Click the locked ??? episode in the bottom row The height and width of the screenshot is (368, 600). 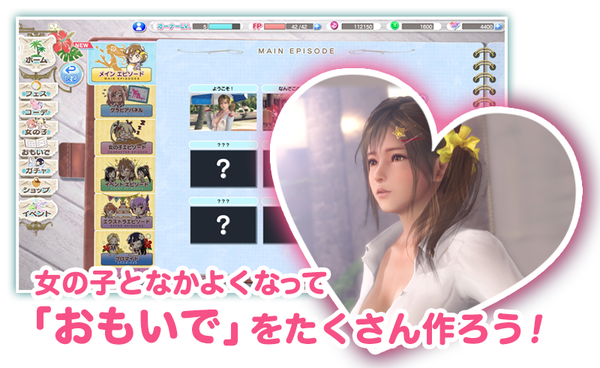tap(223, 225)
